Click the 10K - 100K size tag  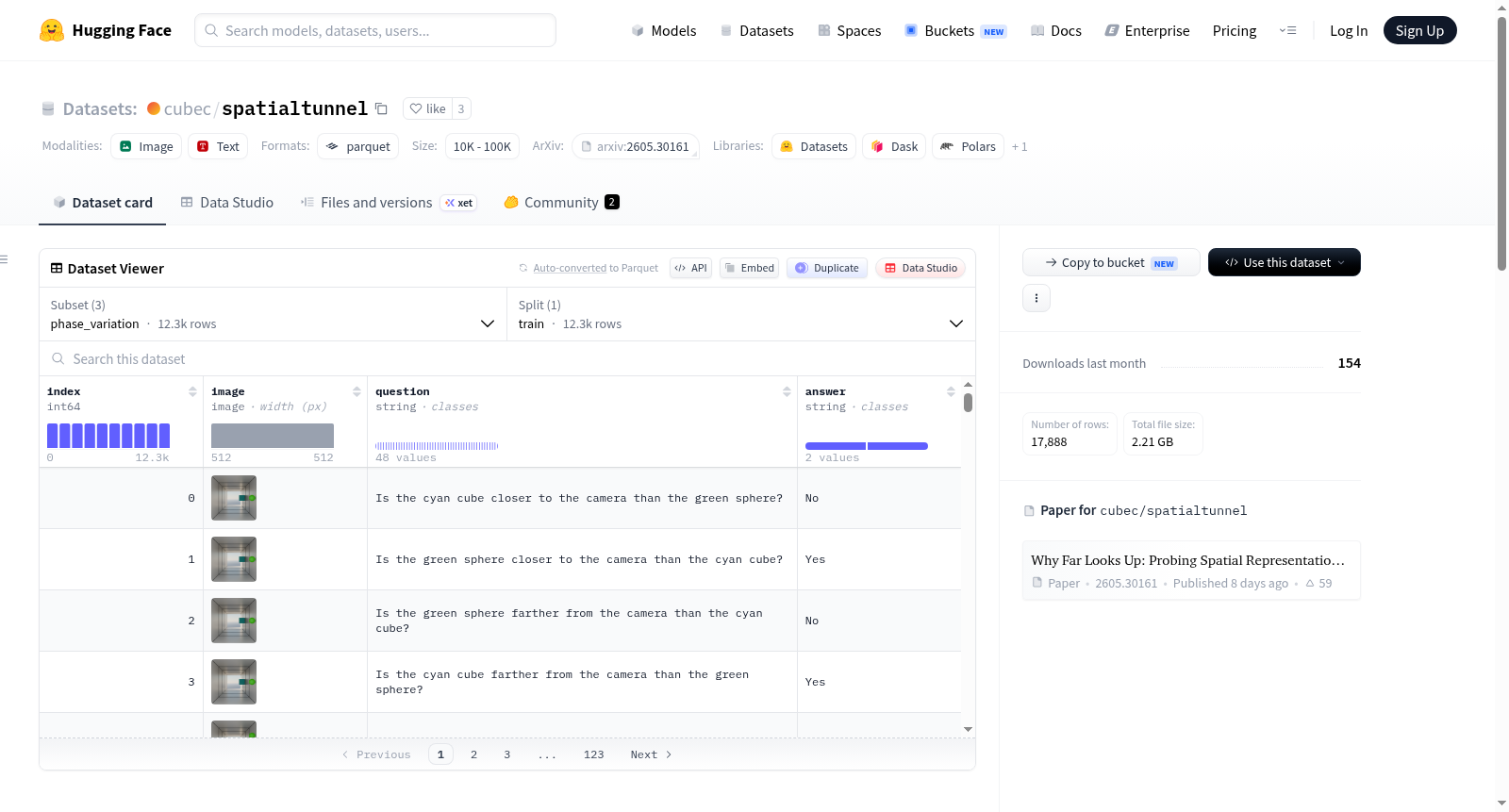pos(482,146)
